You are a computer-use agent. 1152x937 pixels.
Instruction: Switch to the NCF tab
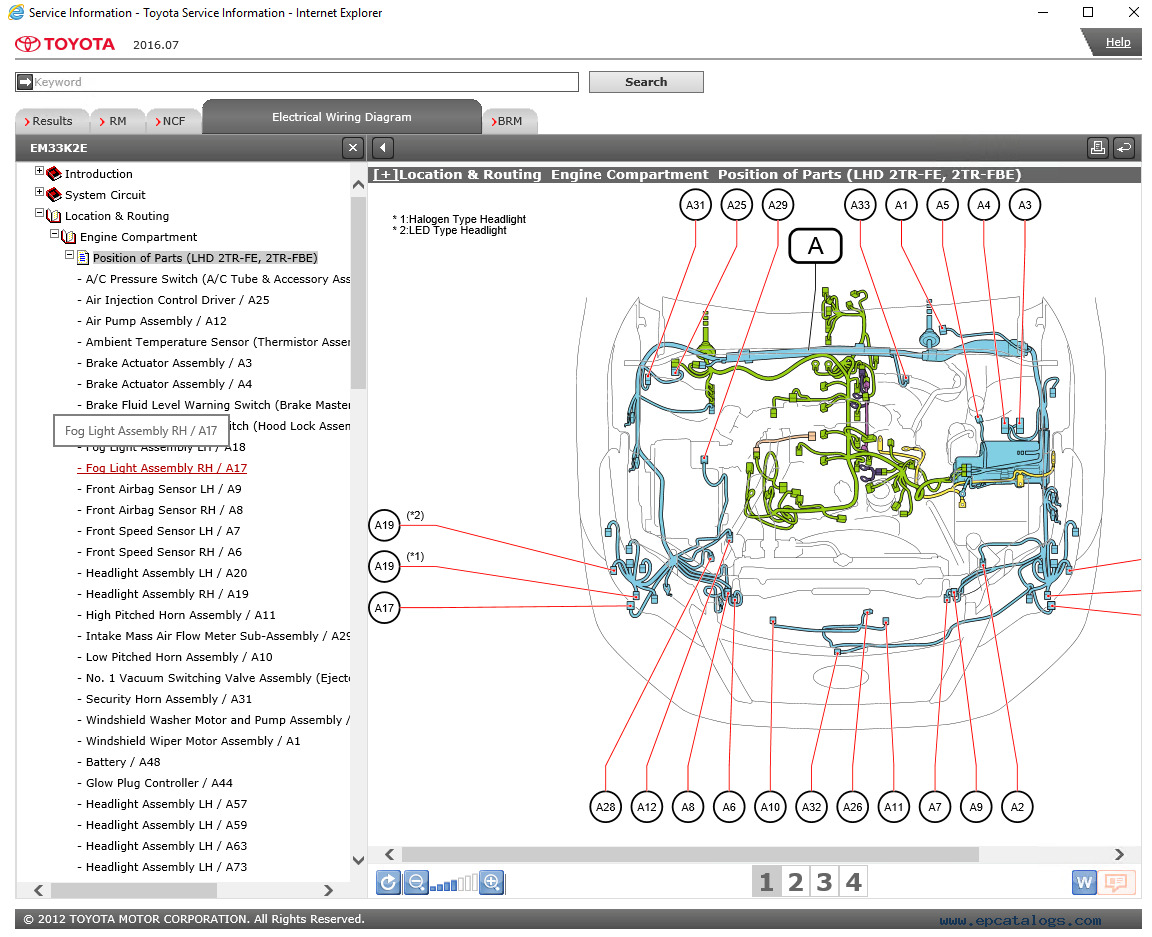tap(173, 121)
